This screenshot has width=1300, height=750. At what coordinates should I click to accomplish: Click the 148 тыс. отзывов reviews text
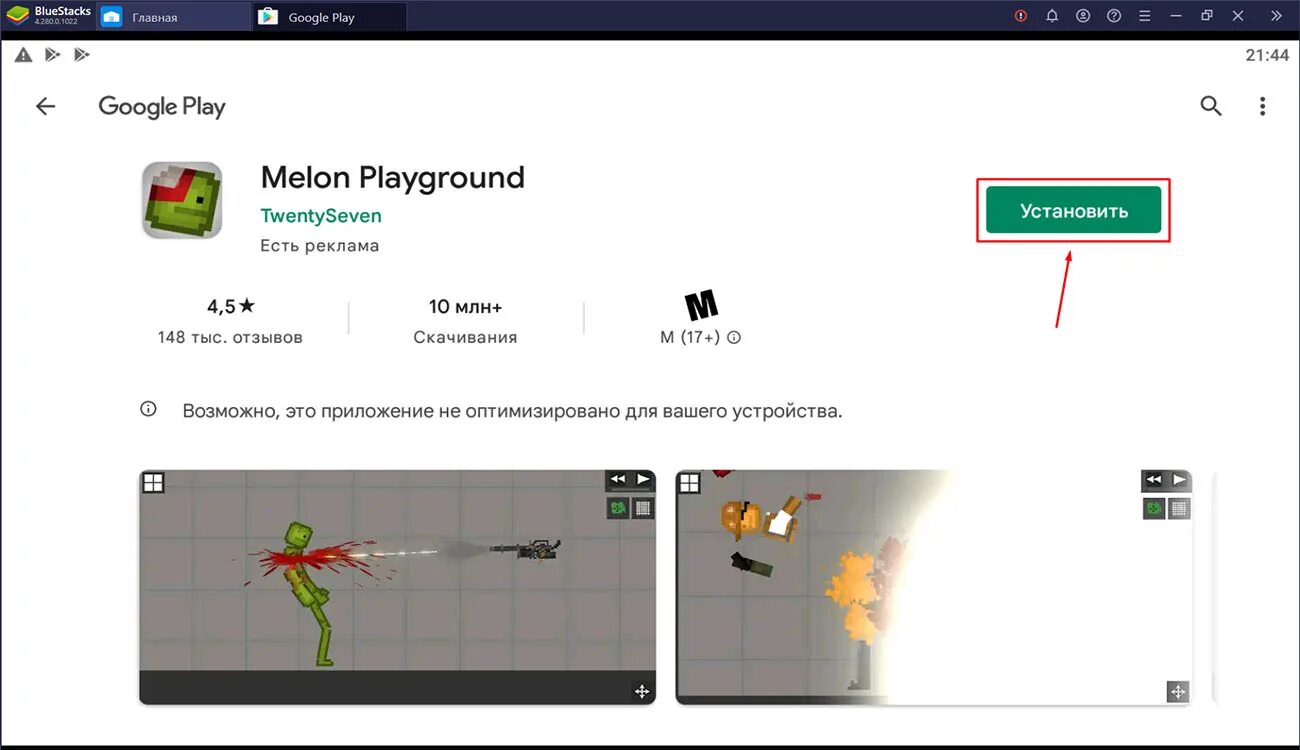[x=230, y=337]
